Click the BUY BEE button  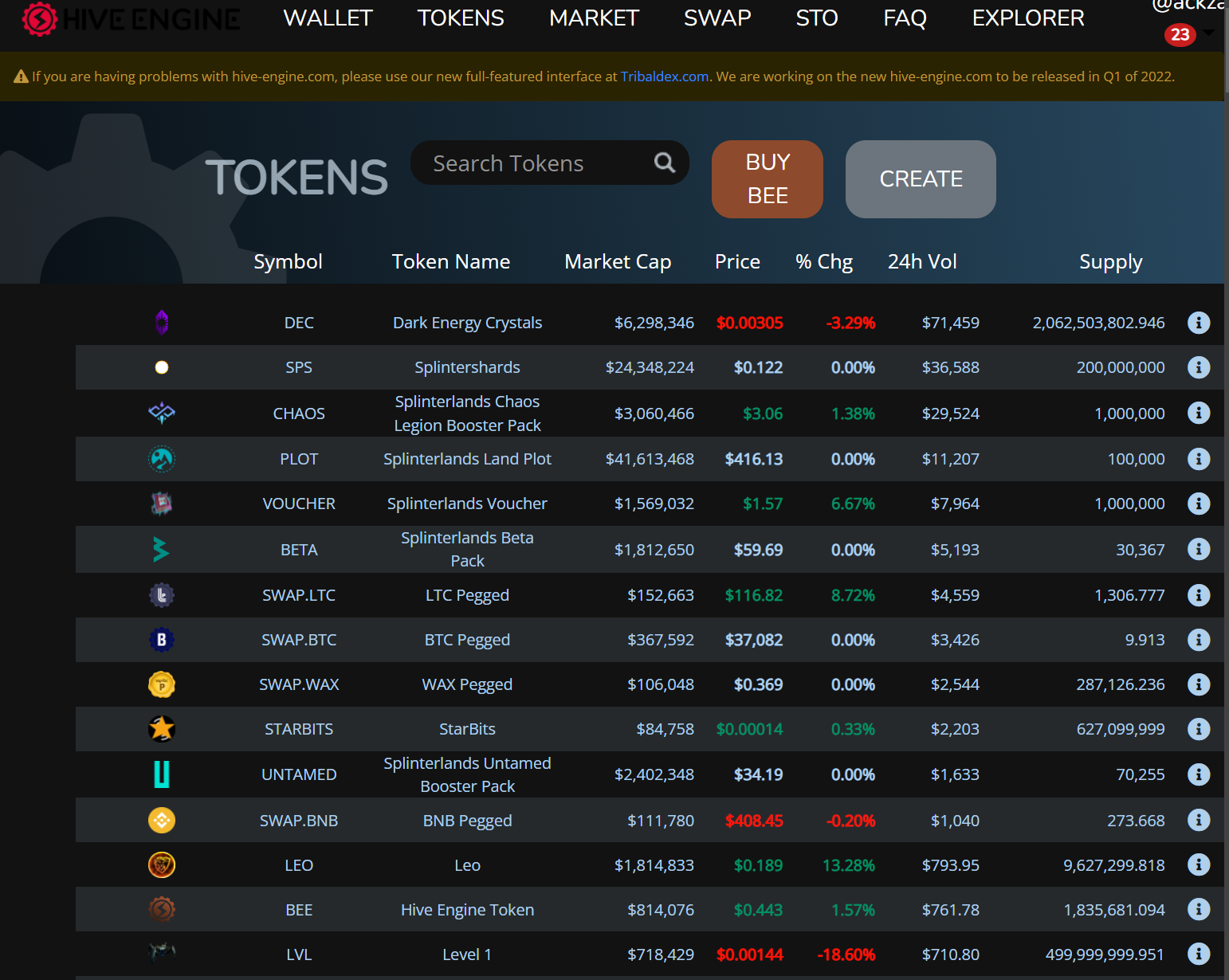click(768, 178)
